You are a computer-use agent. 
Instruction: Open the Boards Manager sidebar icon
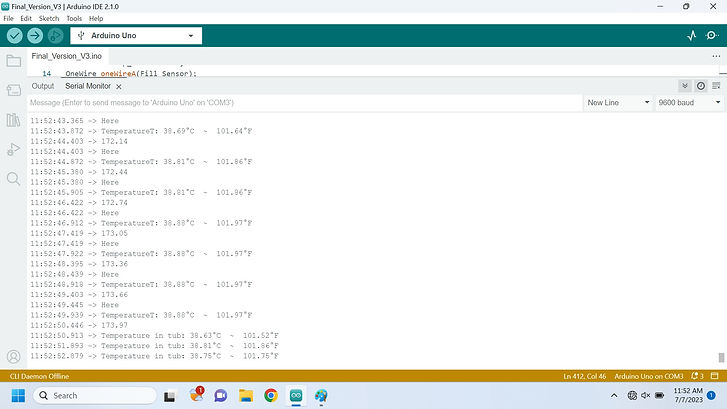pos(13,90)
